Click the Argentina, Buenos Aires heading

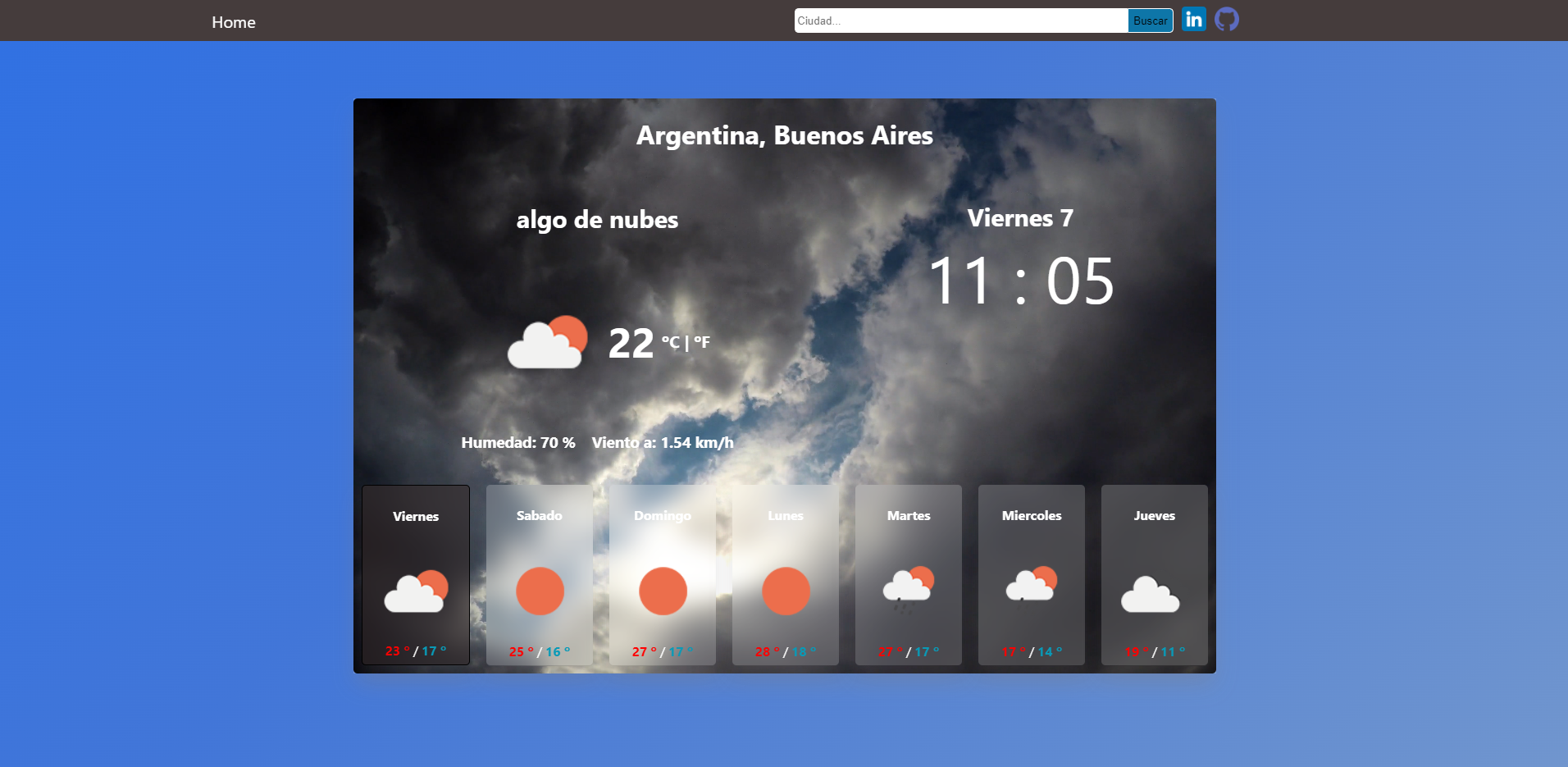[784, 135]
